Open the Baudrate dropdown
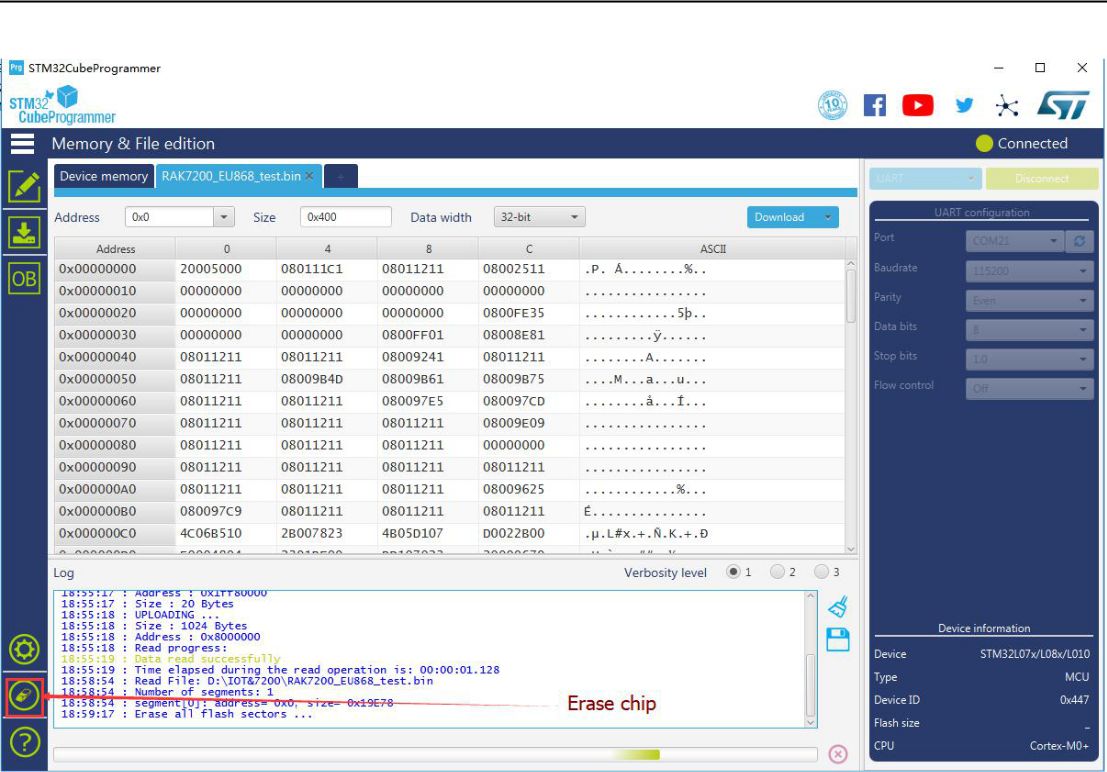 1029,271
